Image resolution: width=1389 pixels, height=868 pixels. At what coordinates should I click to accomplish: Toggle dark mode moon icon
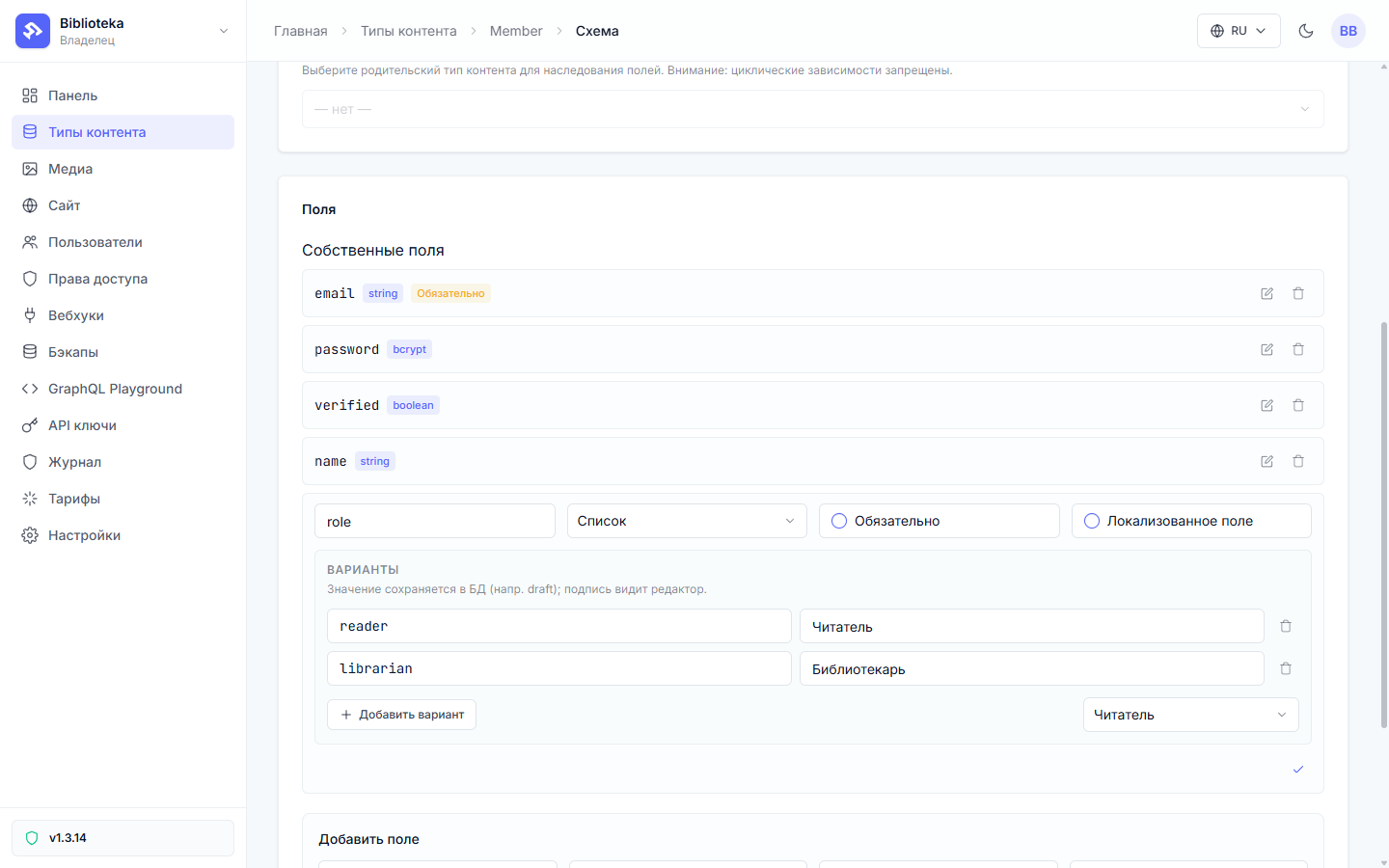pyautogui.click(x=1306, y=31)
